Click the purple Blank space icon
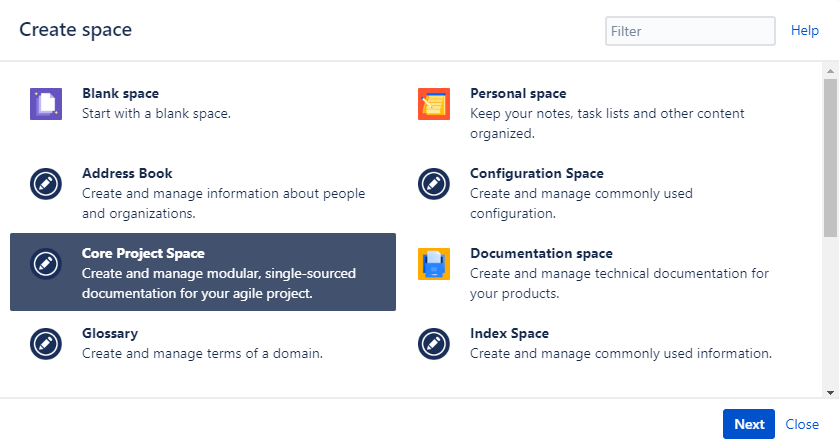 pyautogui.click(x=46, y=104)
